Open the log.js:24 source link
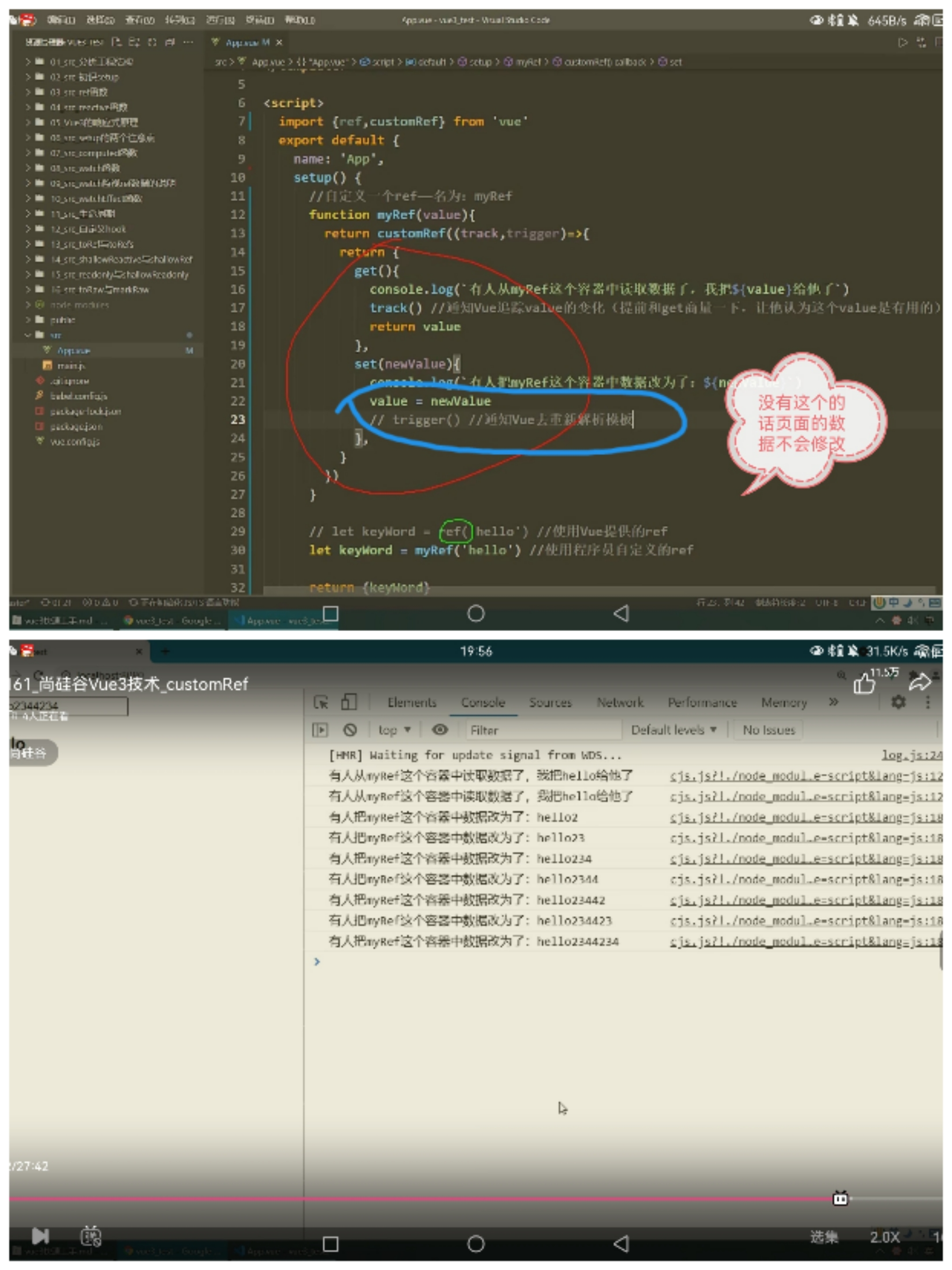952x1270 pixels. tap(911, 755)
